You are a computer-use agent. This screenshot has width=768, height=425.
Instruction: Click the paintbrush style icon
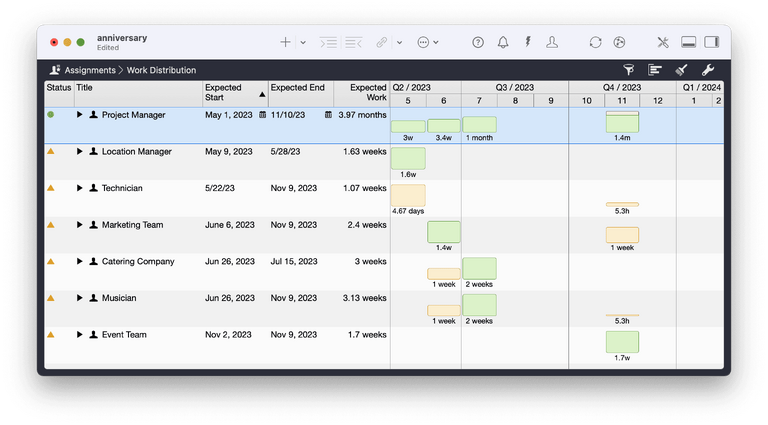(682, 70)
